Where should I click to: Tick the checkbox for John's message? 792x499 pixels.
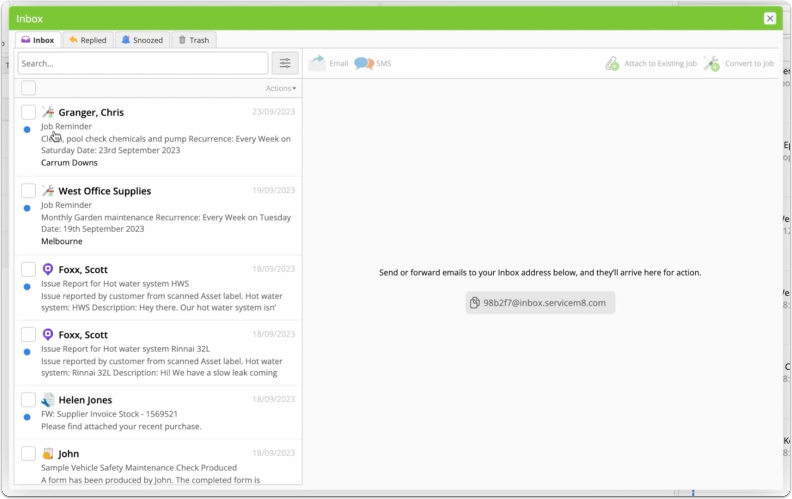(x=28, y=454)
